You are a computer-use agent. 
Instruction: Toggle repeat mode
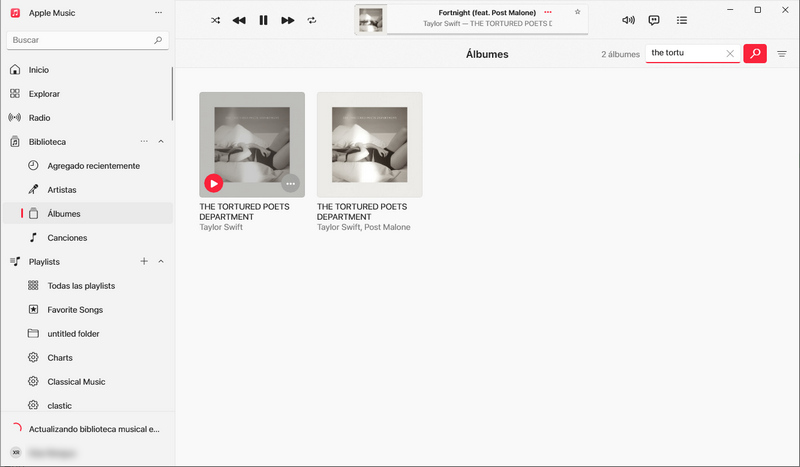(x=312, y=20)
